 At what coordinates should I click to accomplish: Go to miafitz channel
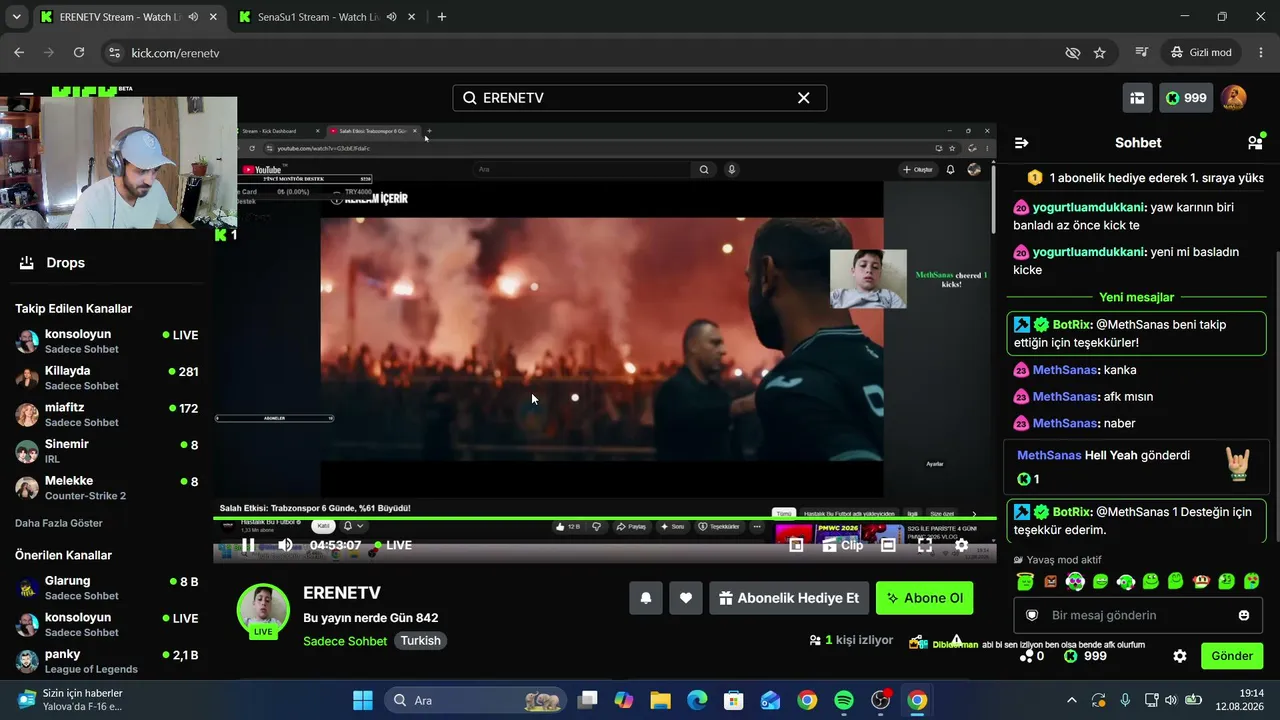coord(106,414)
